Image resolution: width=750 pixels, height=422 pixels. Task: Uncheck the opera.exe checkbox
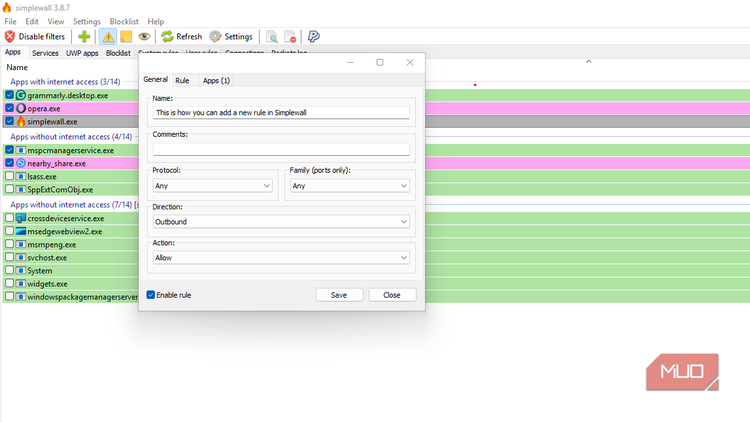[x=10, y=108]
